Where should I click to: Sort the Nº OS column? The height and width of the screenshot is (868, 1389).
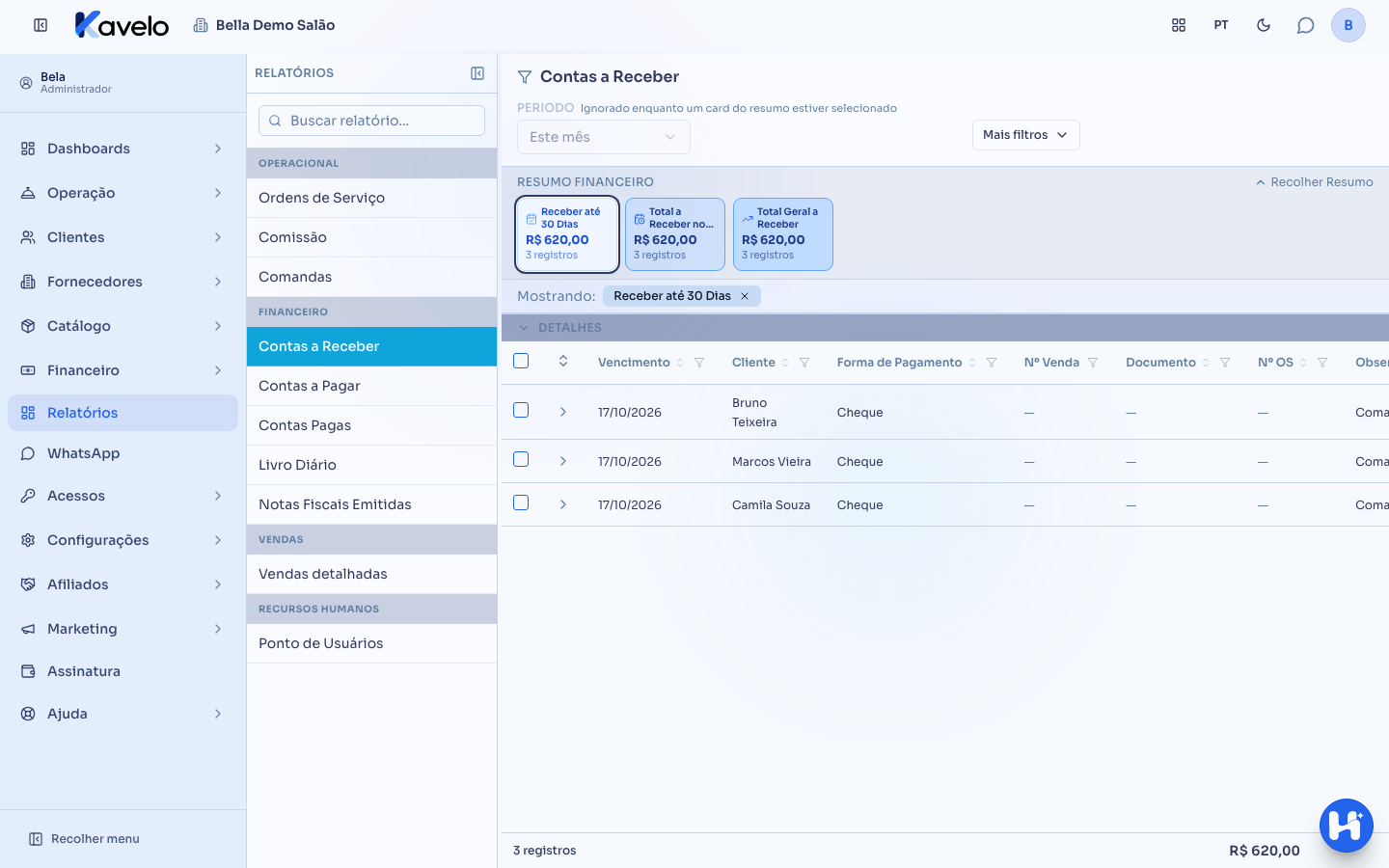(1303, 363)
